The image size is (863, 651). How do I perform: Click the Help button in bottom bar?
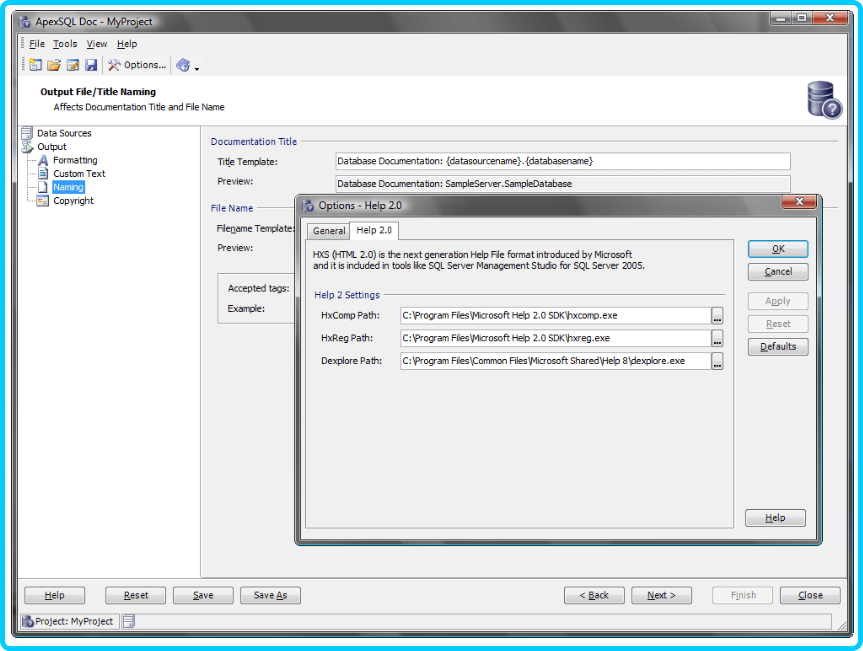click(x=54, y=595)
